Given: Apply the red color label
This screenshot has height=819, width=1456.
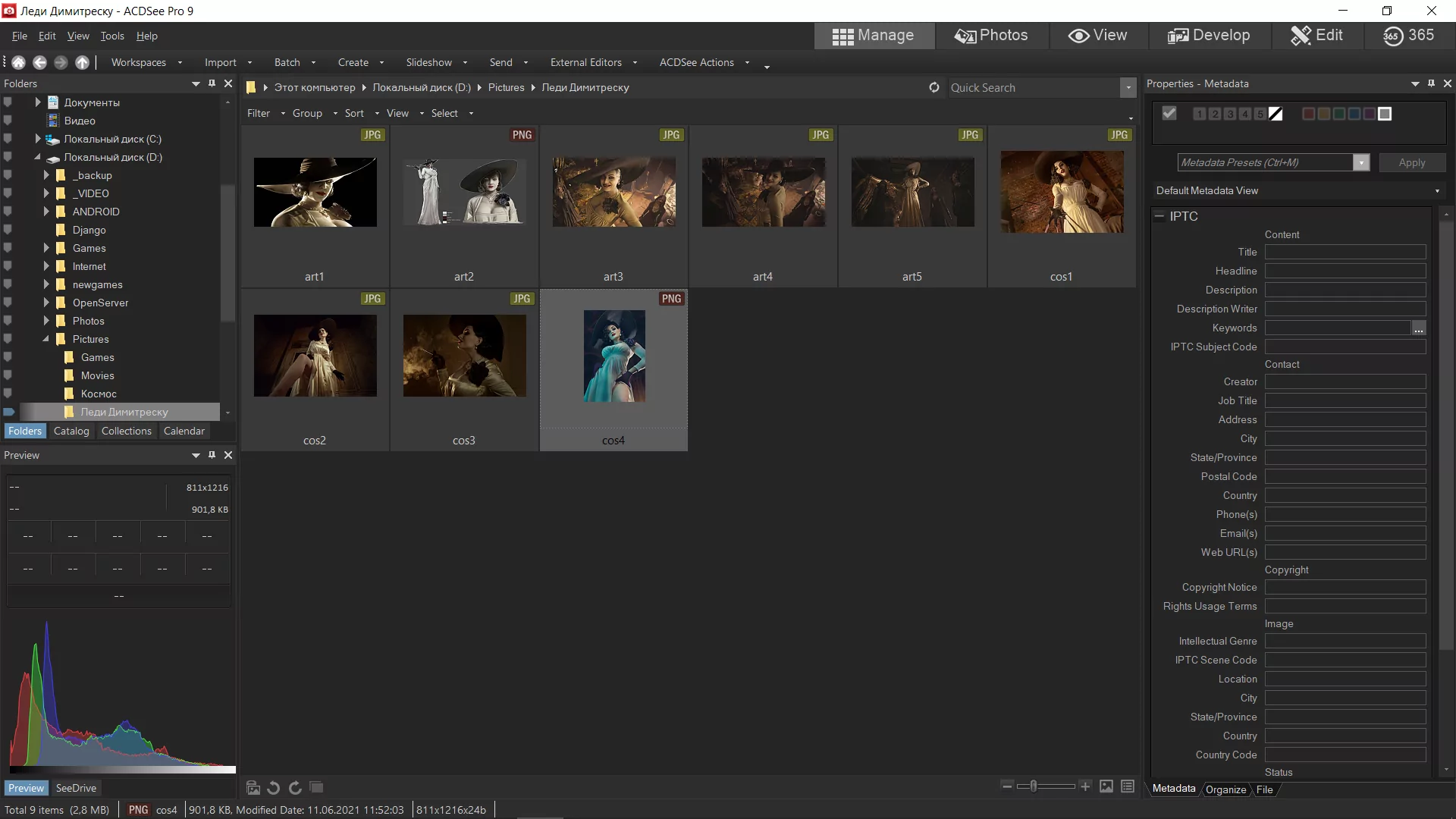Looking at the screenshot, I should tap(1308, 114).
